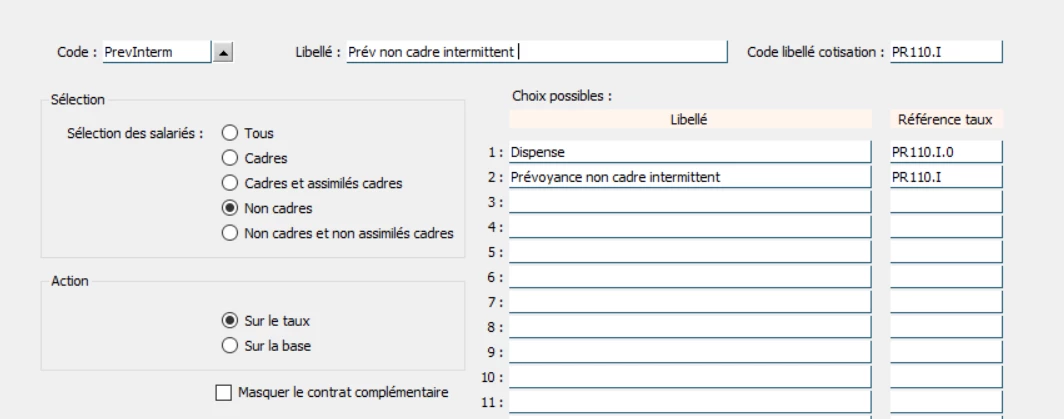Select the Non cadres radio button
This screenshot has height=419, width=1064.
click(x=229, y=209)
